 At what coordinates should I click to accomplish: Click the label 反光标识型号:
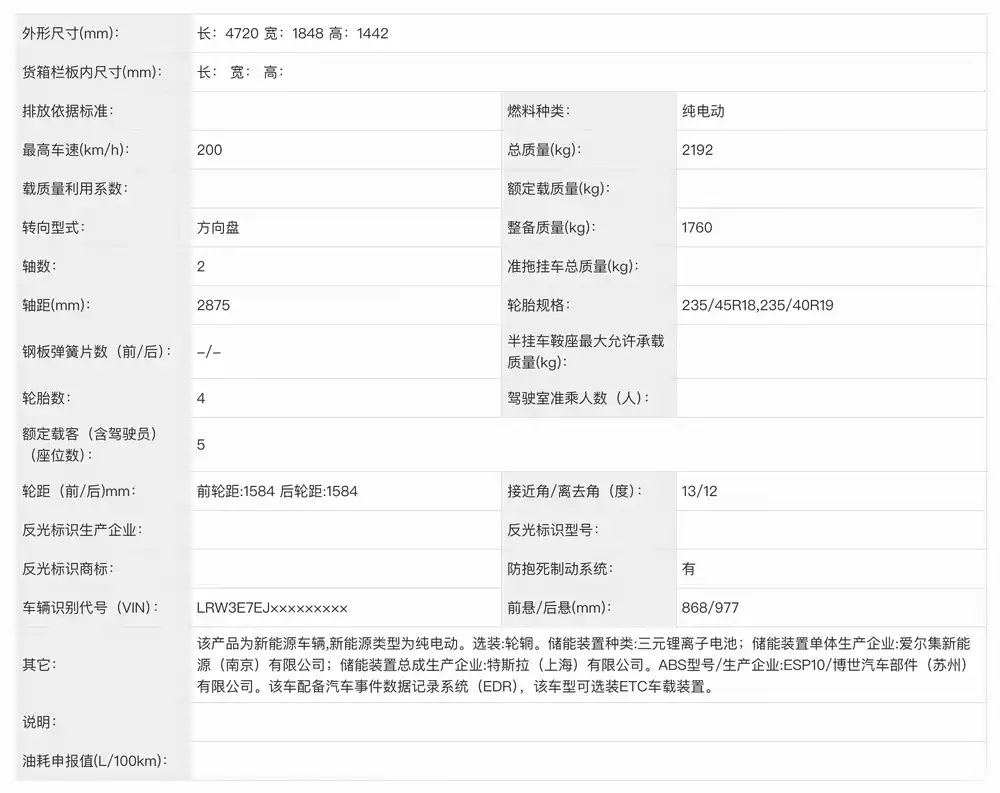pyautogui.click(x=553, y=530)
